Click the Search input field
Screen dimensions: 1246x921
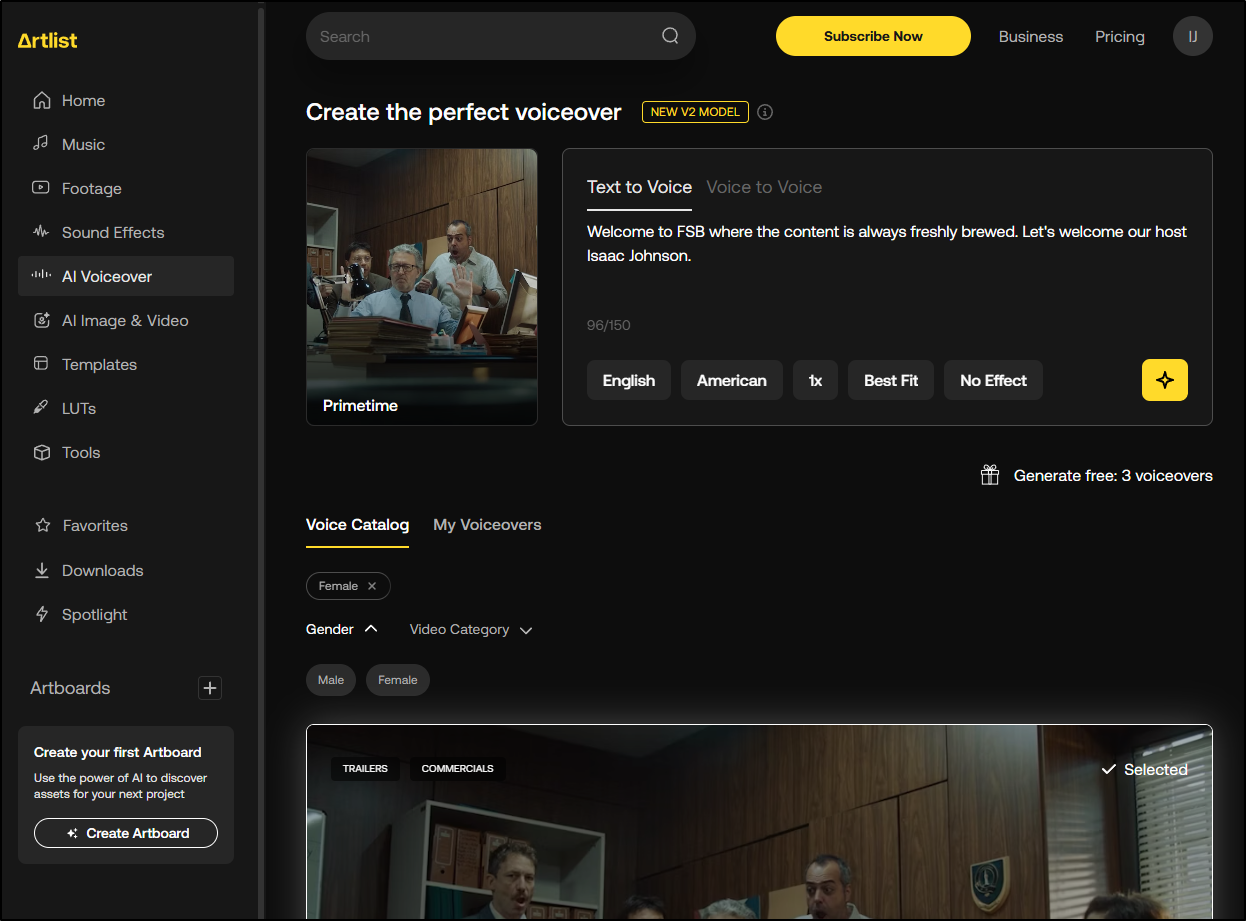tap(501, 36)
